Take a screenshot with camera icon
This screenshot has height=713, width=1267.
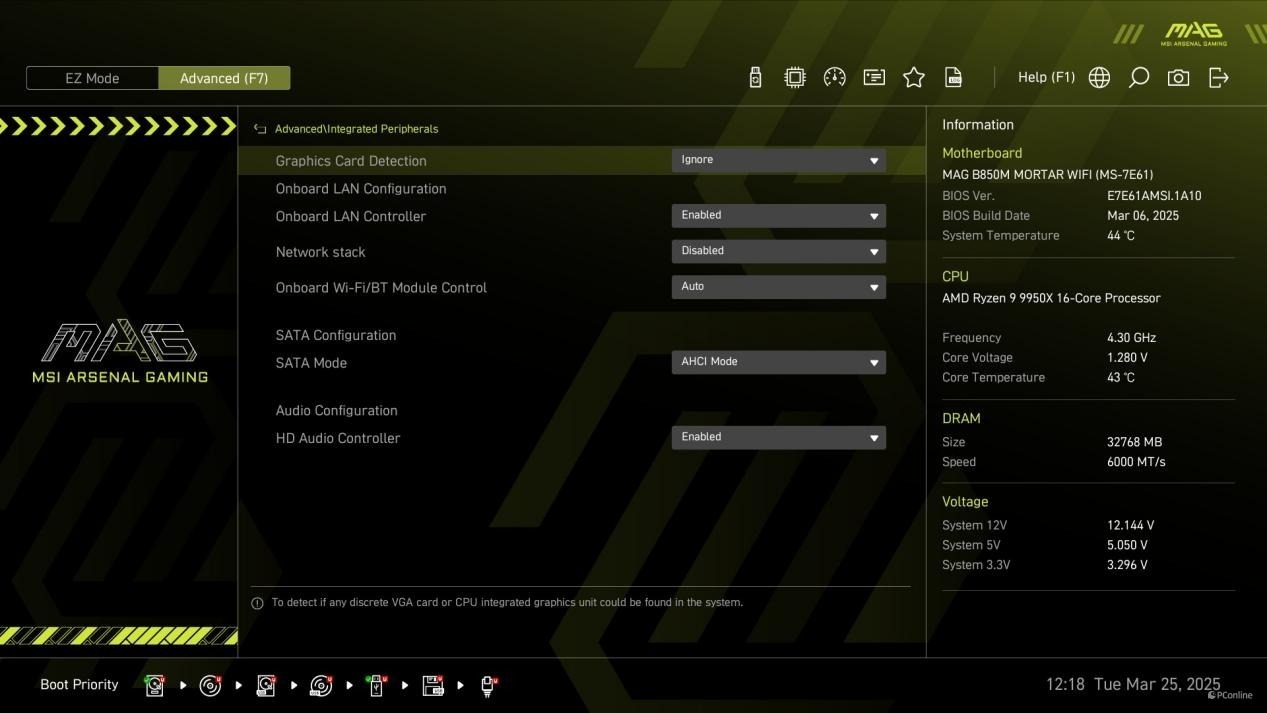click(x=1179, y=78)
